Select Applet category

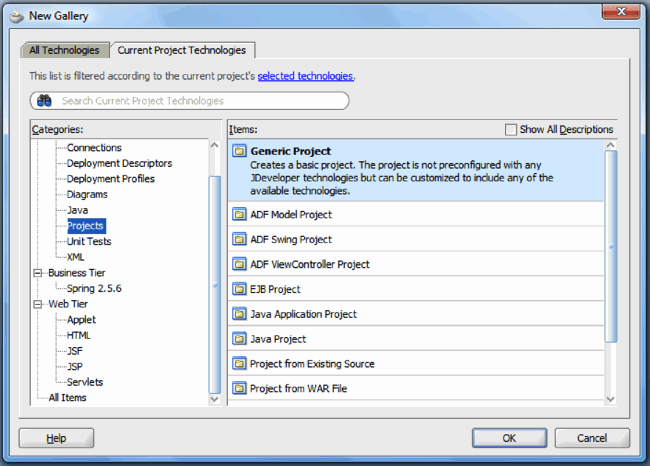81,320
